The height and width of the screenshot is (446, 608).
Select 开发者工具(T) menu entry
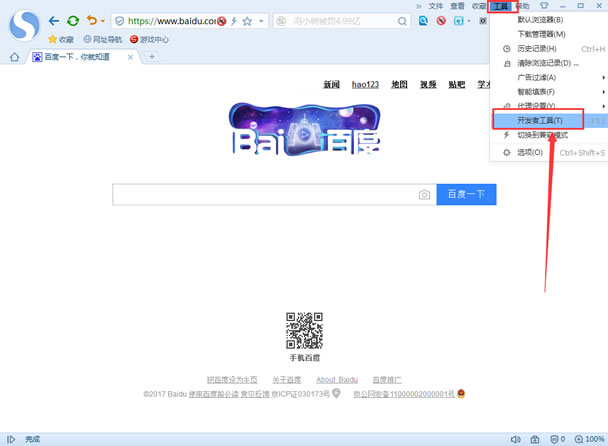click(549, 120)
